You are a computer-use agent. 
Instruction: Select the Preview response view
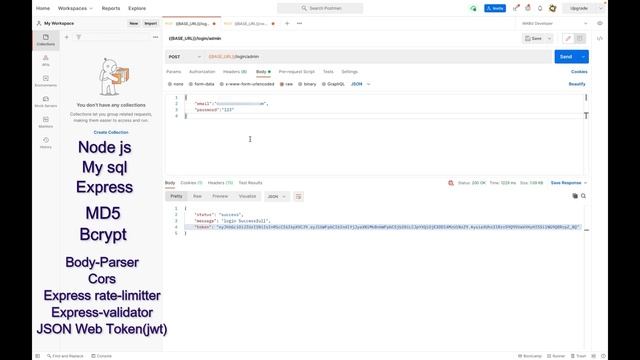pyautogui.click(x=220, y=196)
